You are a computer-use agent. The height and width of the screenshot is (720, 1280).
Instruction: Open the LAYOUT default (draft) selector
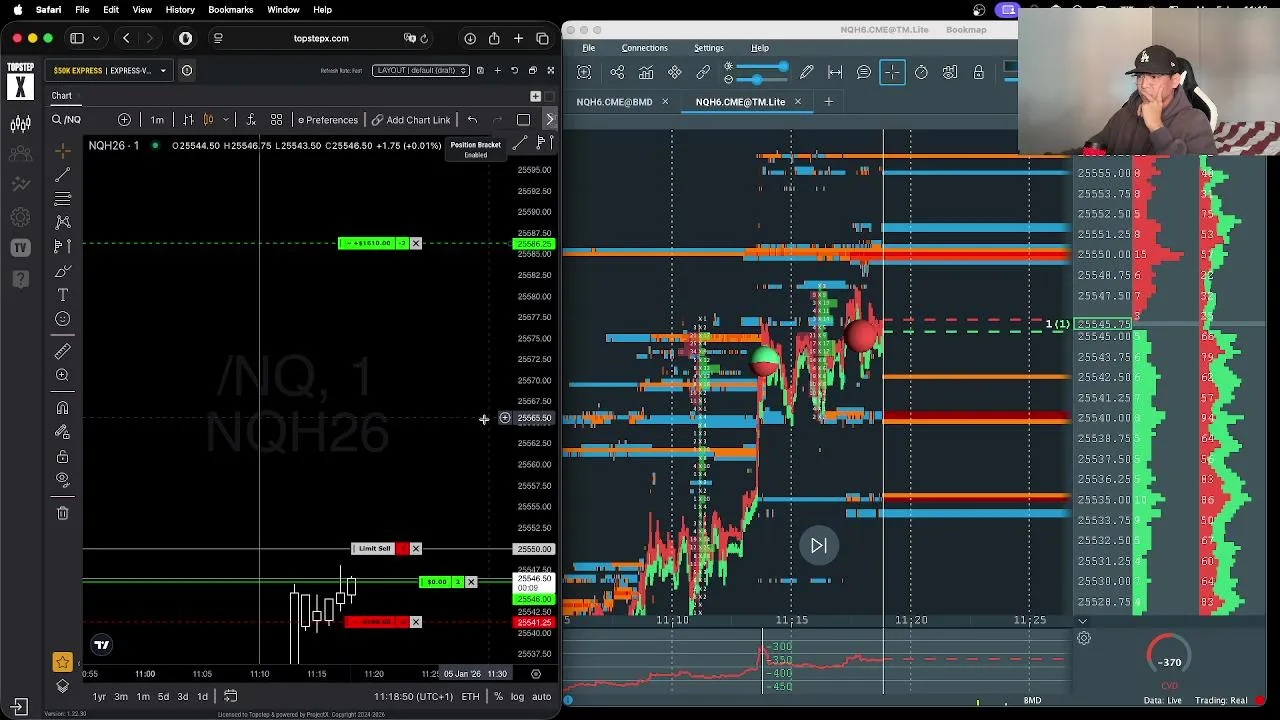(420, 70)
